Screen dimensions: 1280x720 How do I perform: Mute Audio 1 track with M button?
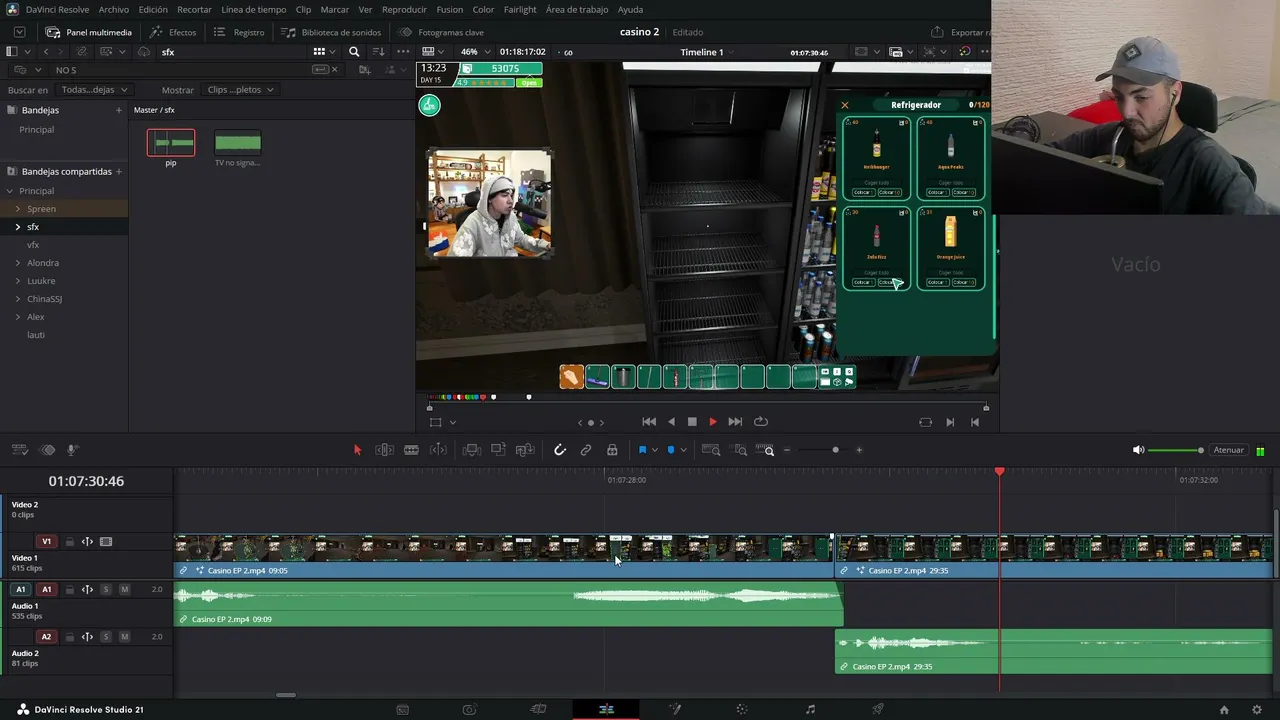[124, 589]
